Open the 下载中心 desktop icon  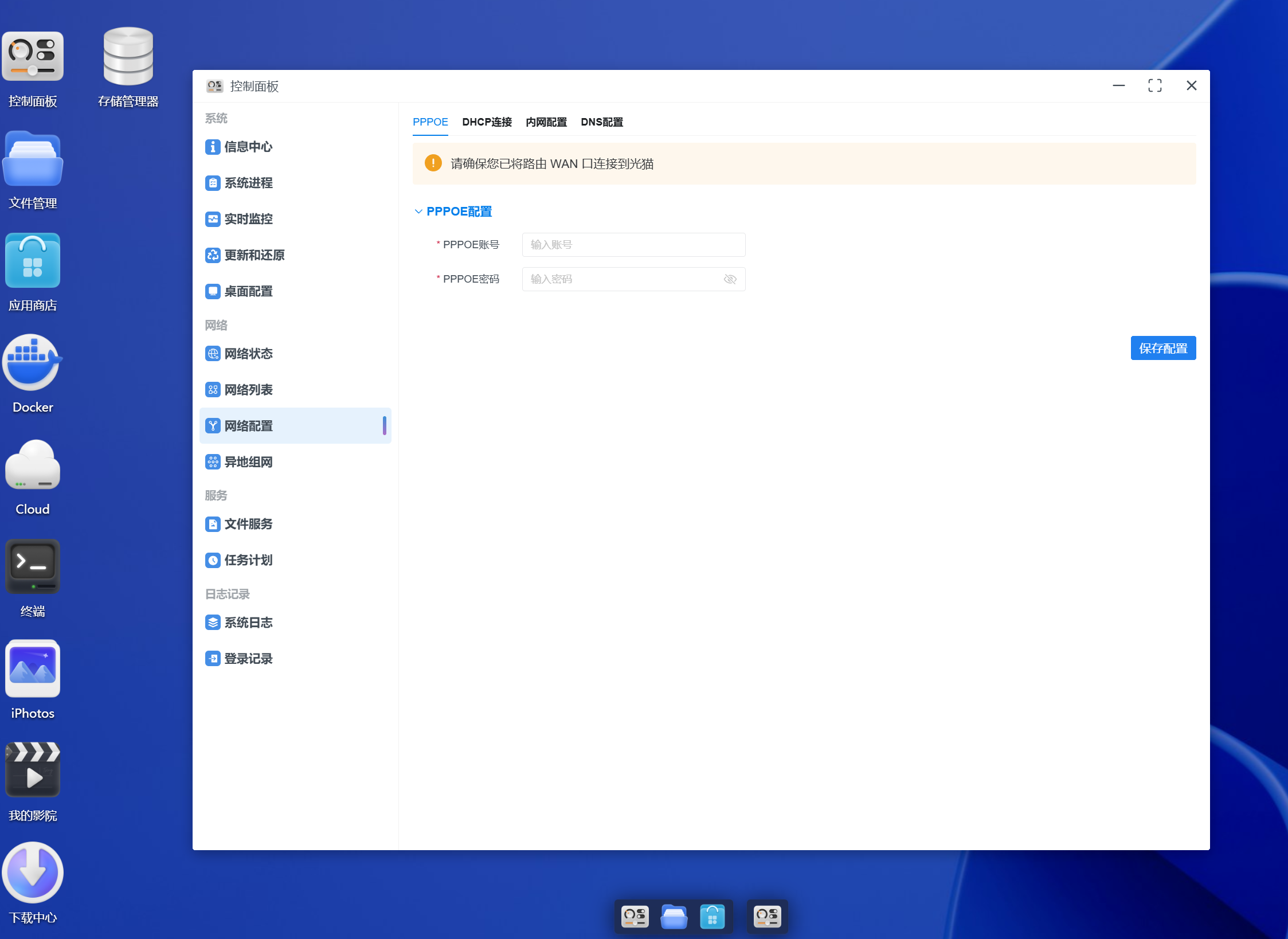[33, 874]
